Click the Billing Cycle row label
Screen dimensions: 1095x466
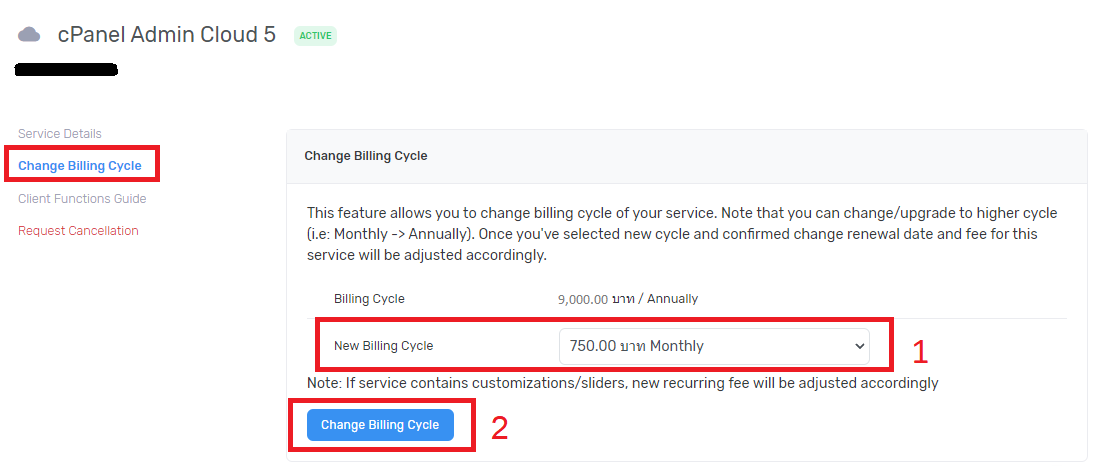tap(369, 299)
